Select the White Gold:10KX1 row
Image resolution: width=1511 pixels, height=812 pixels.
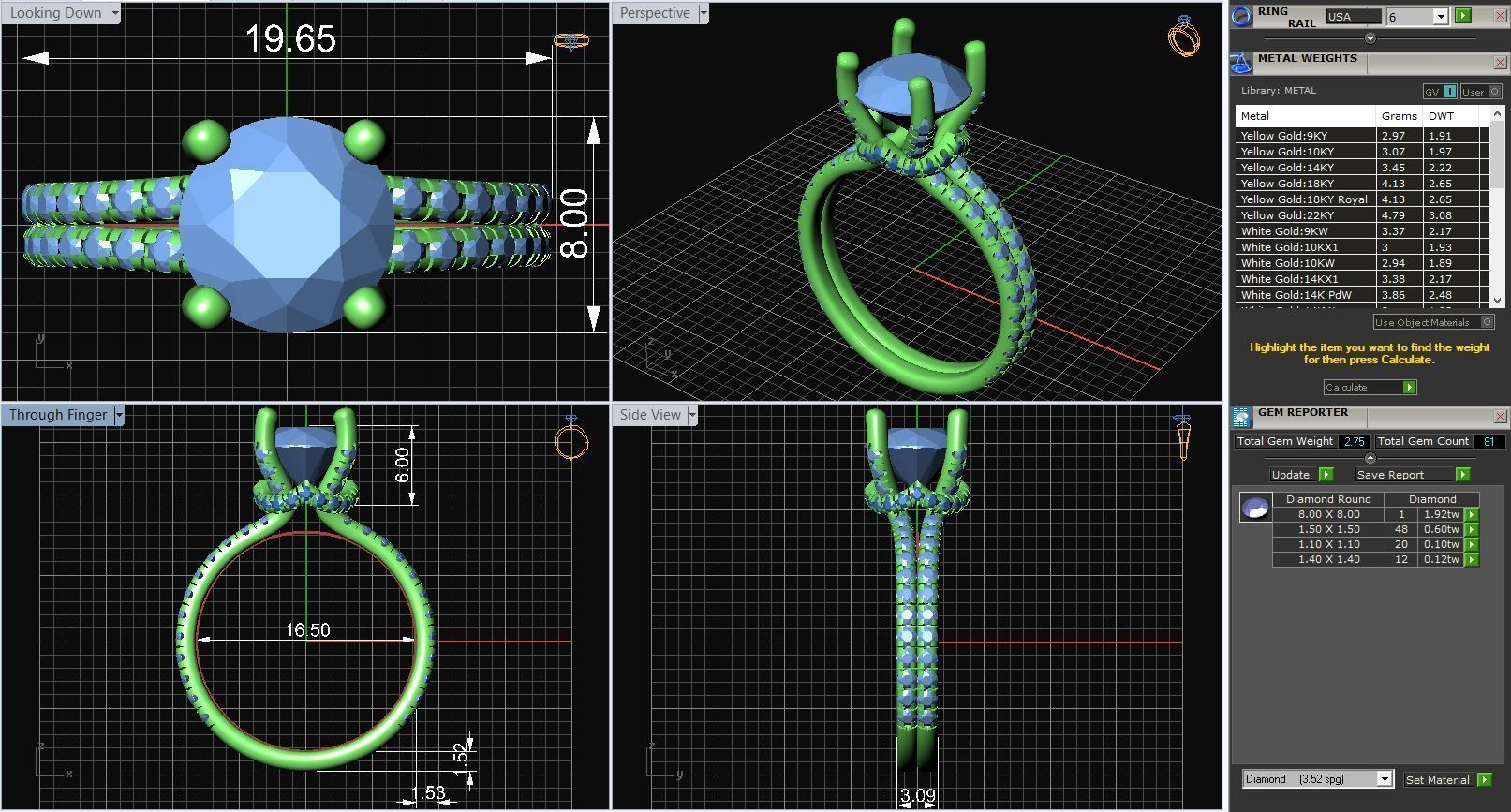1362,247
